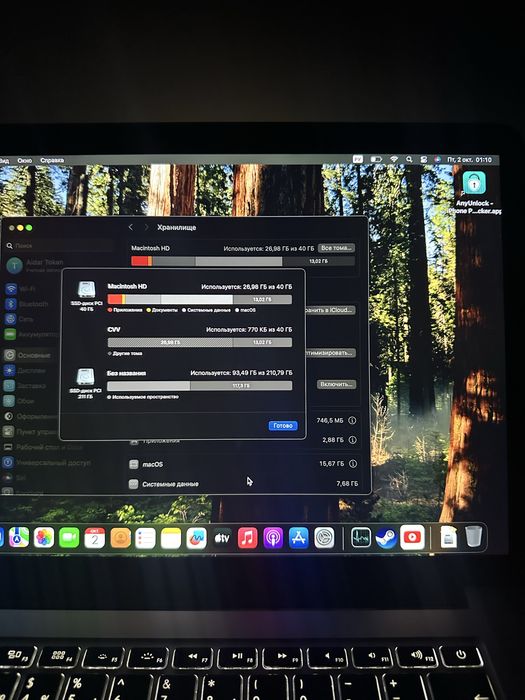Select Заставка item in sidebar
Image resolution: width=525 pixels, height=700 pixels.
pyautogui.click(x=25, y=385)
